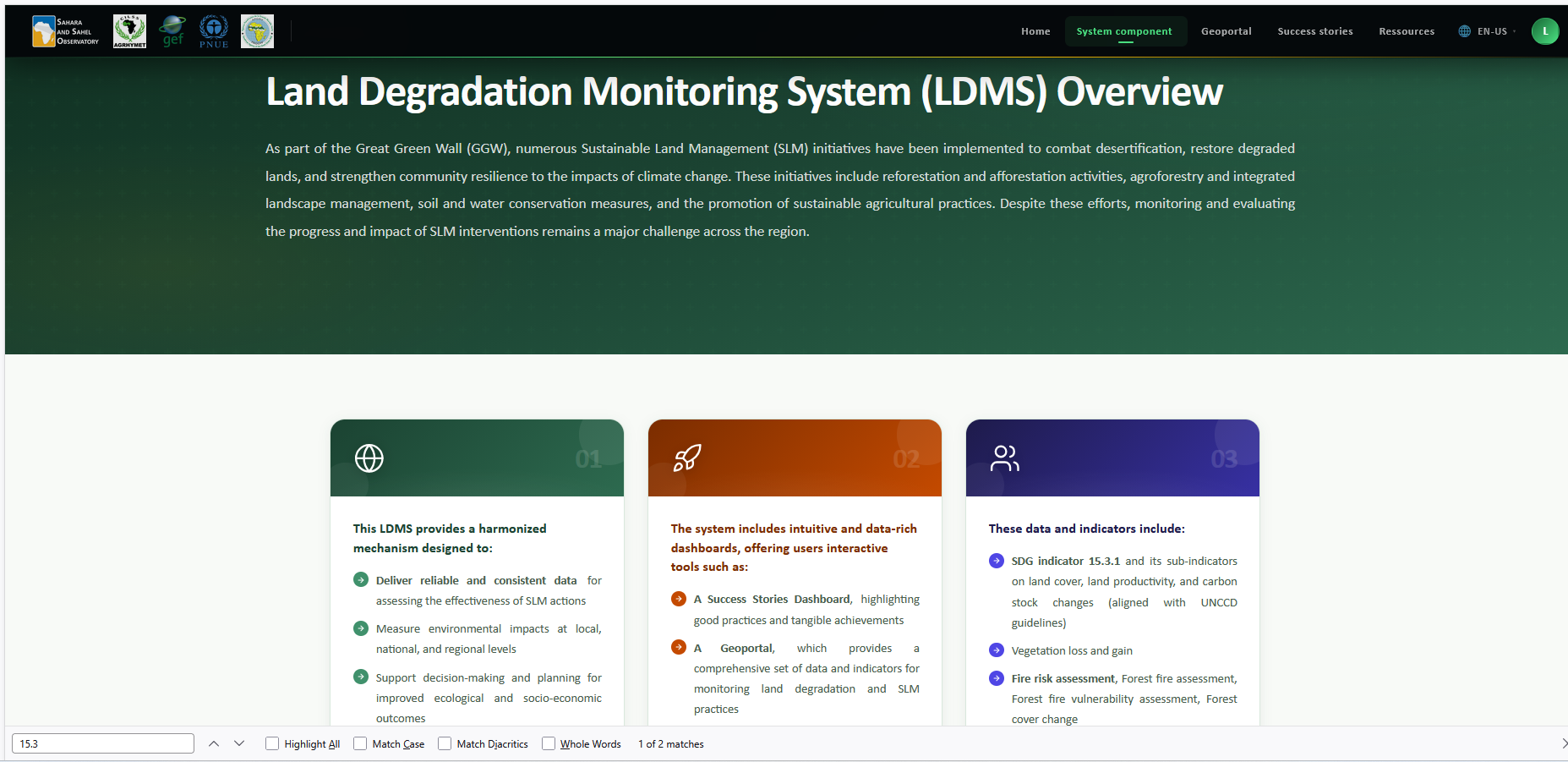The width and height of the screenshot is (1568, 762).
Task: Toggle Match Case searching
Action: [x=359, y=743]
